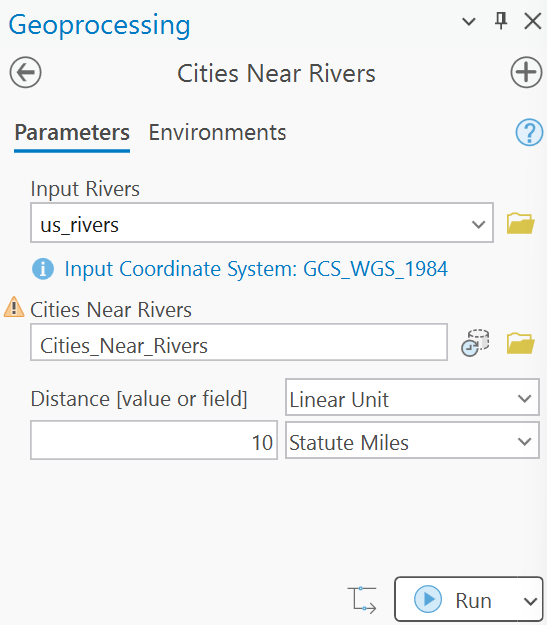
Task: Open Geoprocessing pane options chevron menu
Action: click(468, 22)
